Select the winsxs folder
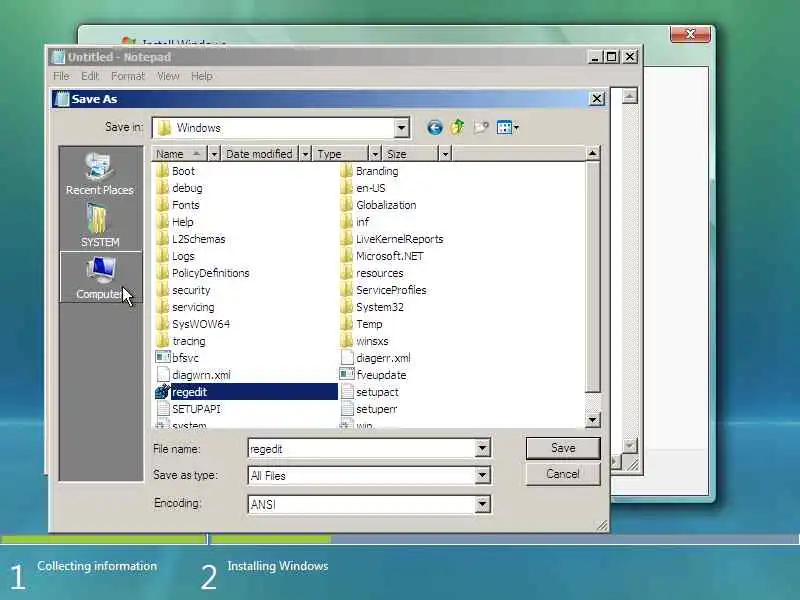The height and width of the screenshot is (600, 800). pyautogui.click(x=364, y=341)
